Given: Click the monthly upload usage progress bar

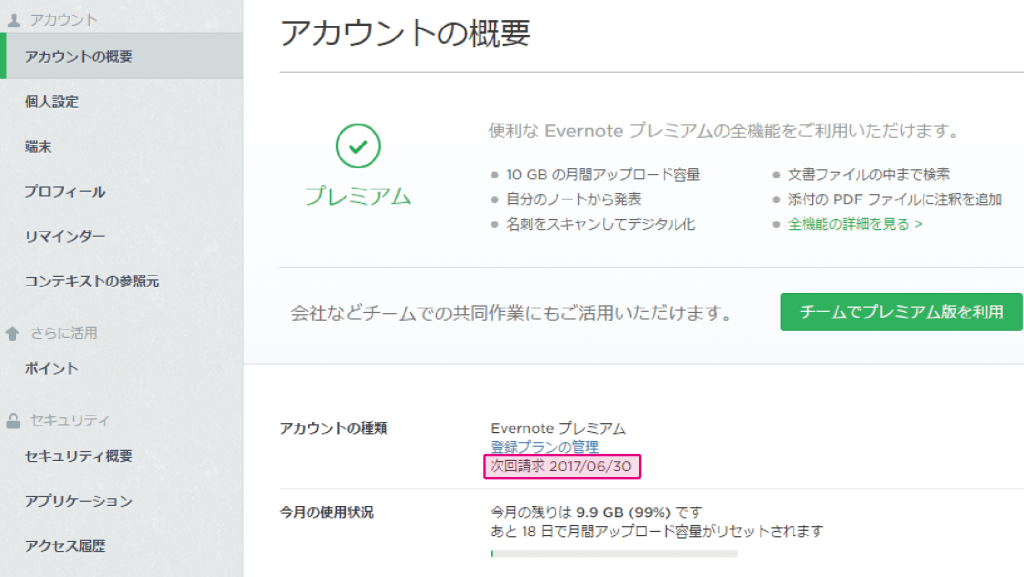Looking at the screenshot, I should pos(614,554).
